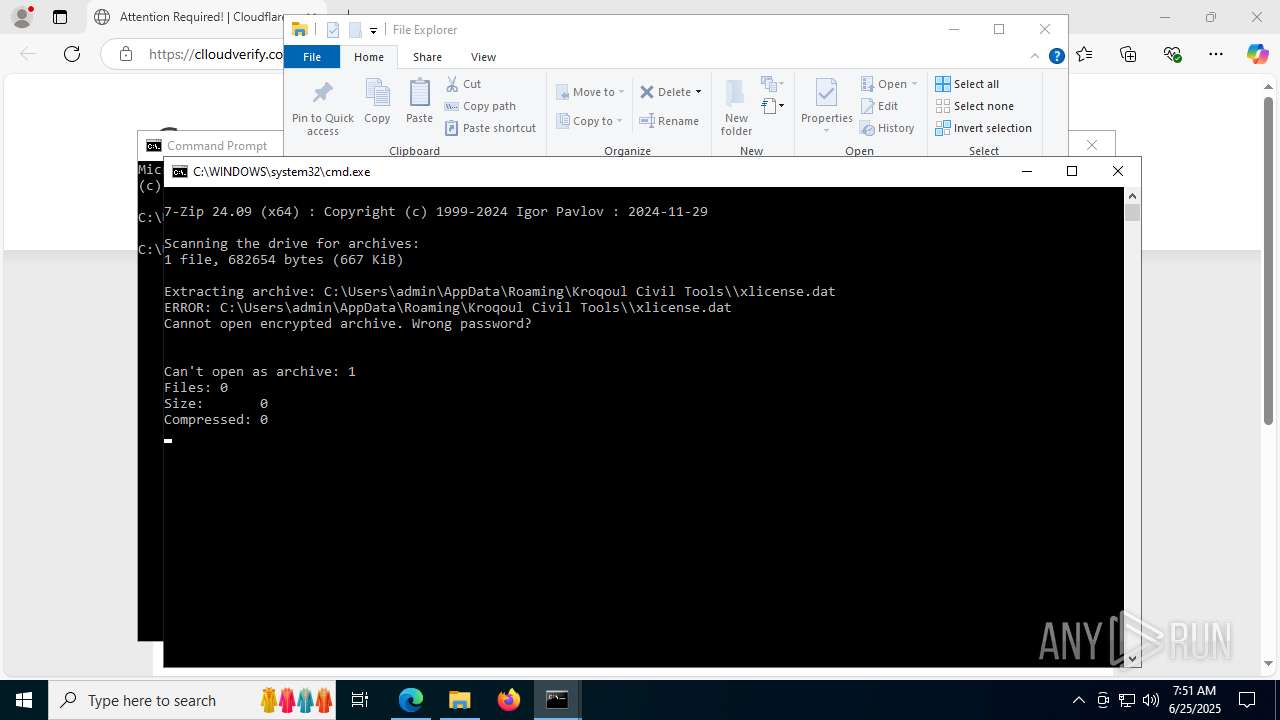The image size is (1280, 720).
Task: Open Task View on the taskbar
Action: click(360, 700)
